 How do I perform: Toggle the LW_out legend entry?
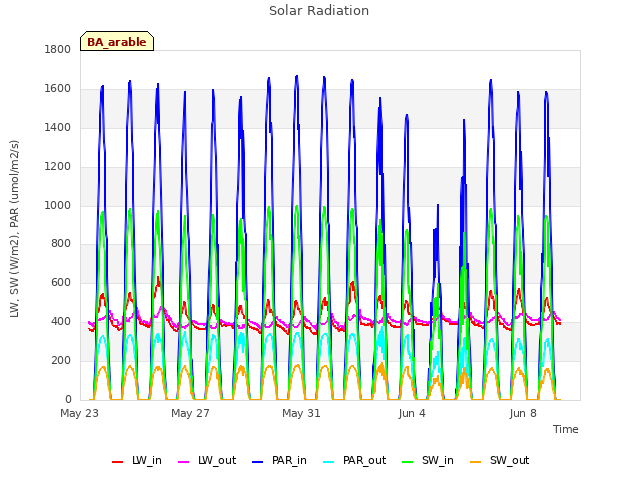click(207, 460)
